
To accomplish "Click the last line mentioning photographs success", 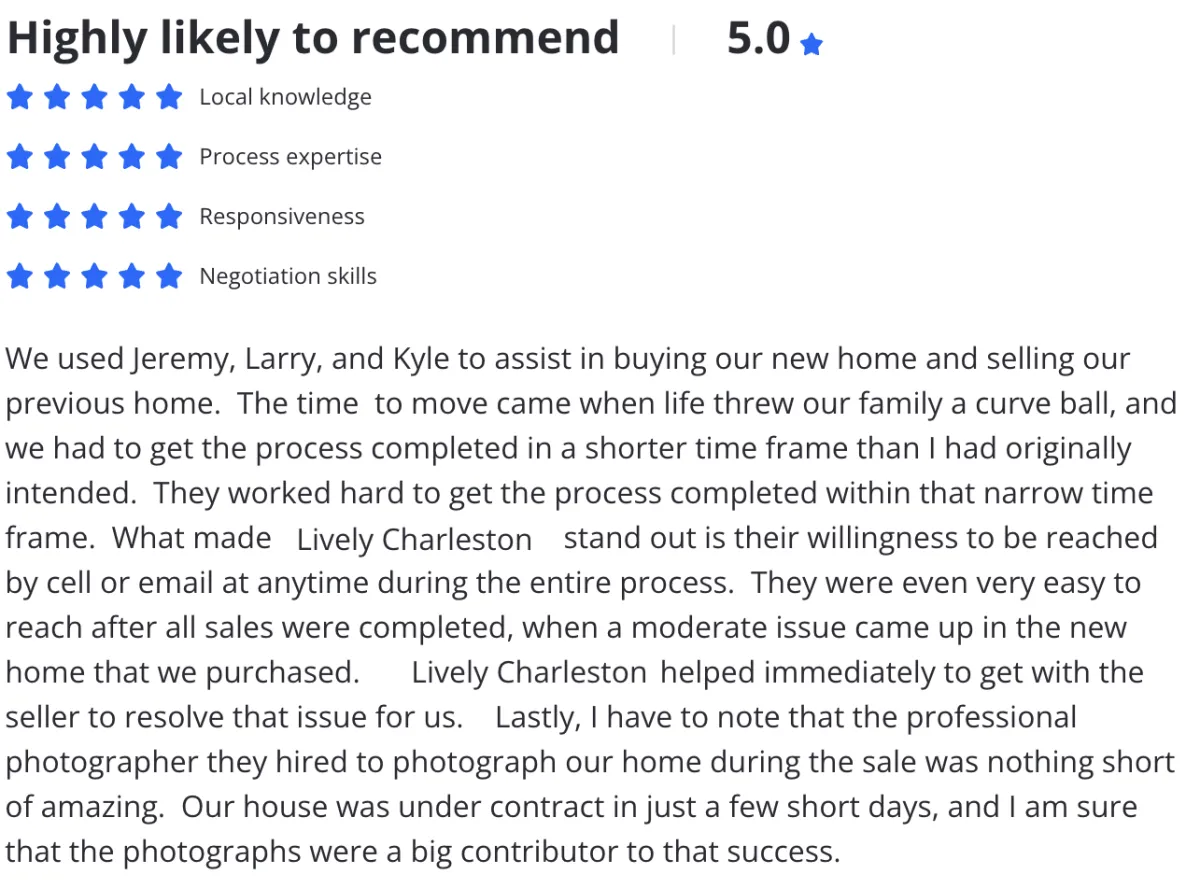I will pyautogui.click(x=422, y=851).
